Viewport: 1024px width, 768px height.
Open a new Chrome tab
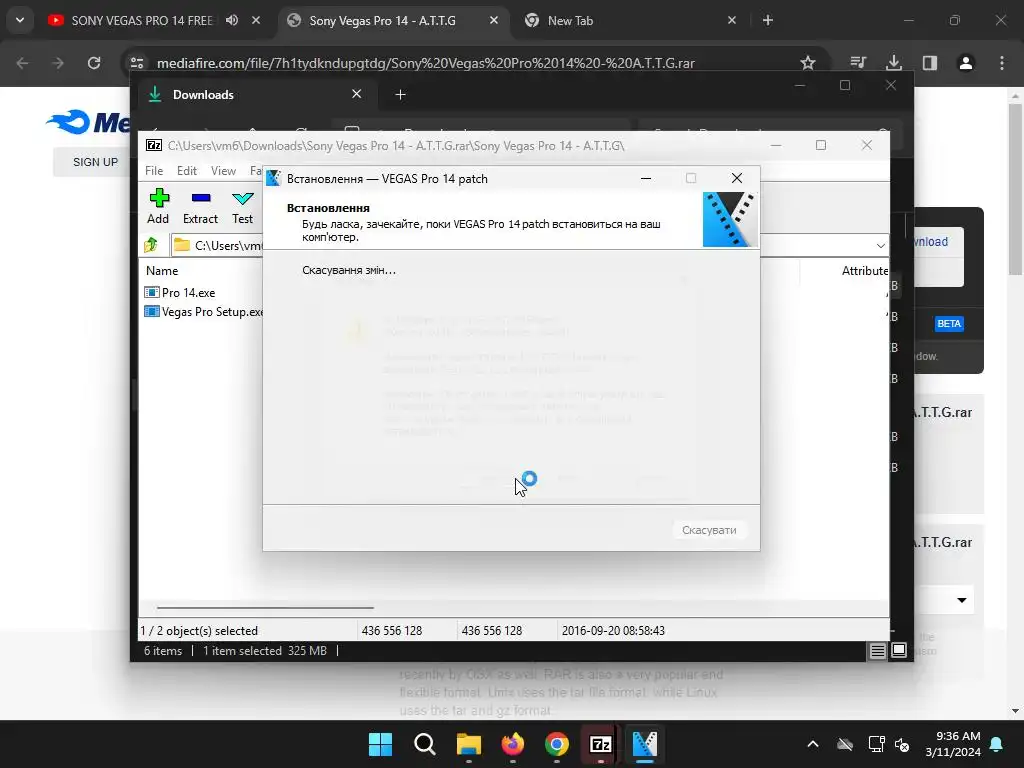point(768,20)
